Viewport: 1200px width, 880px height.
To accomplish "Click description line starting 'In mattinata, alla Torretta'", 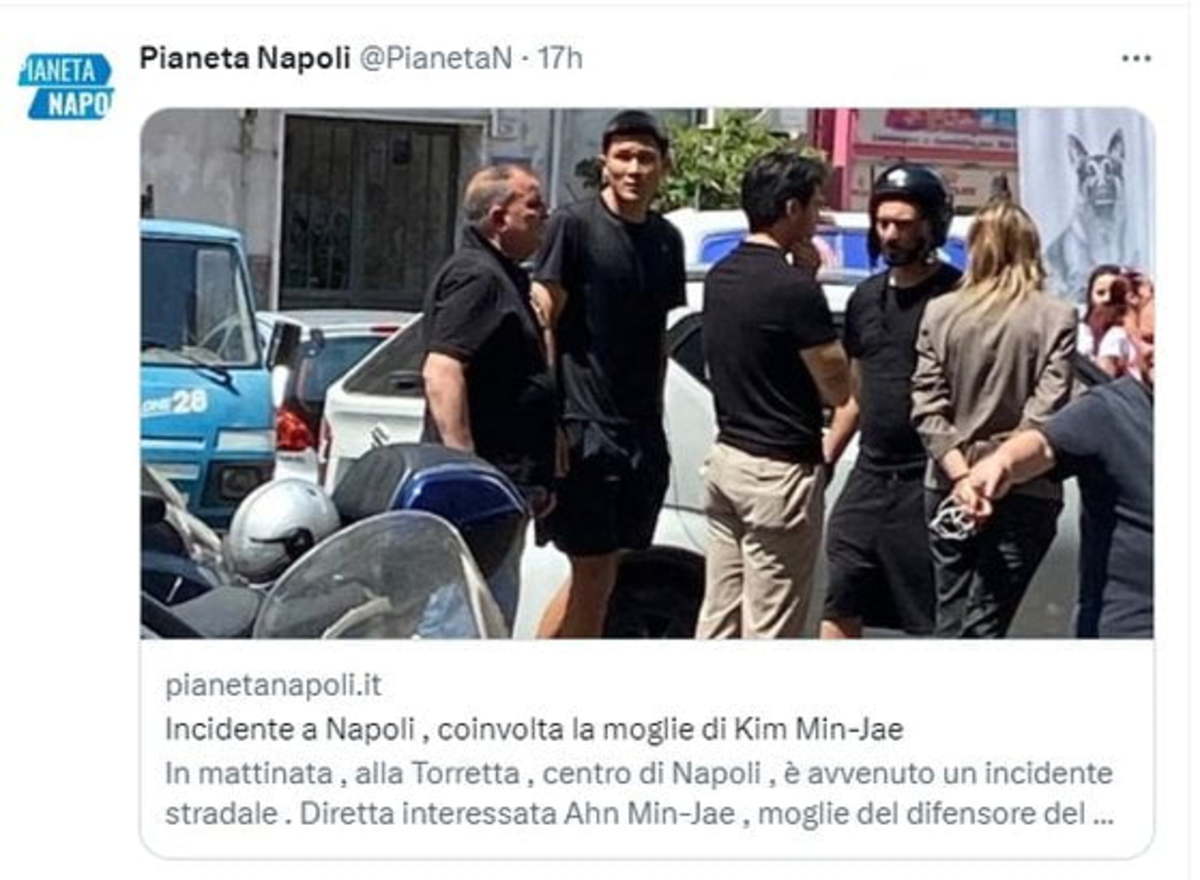I will tap(638, 773).
